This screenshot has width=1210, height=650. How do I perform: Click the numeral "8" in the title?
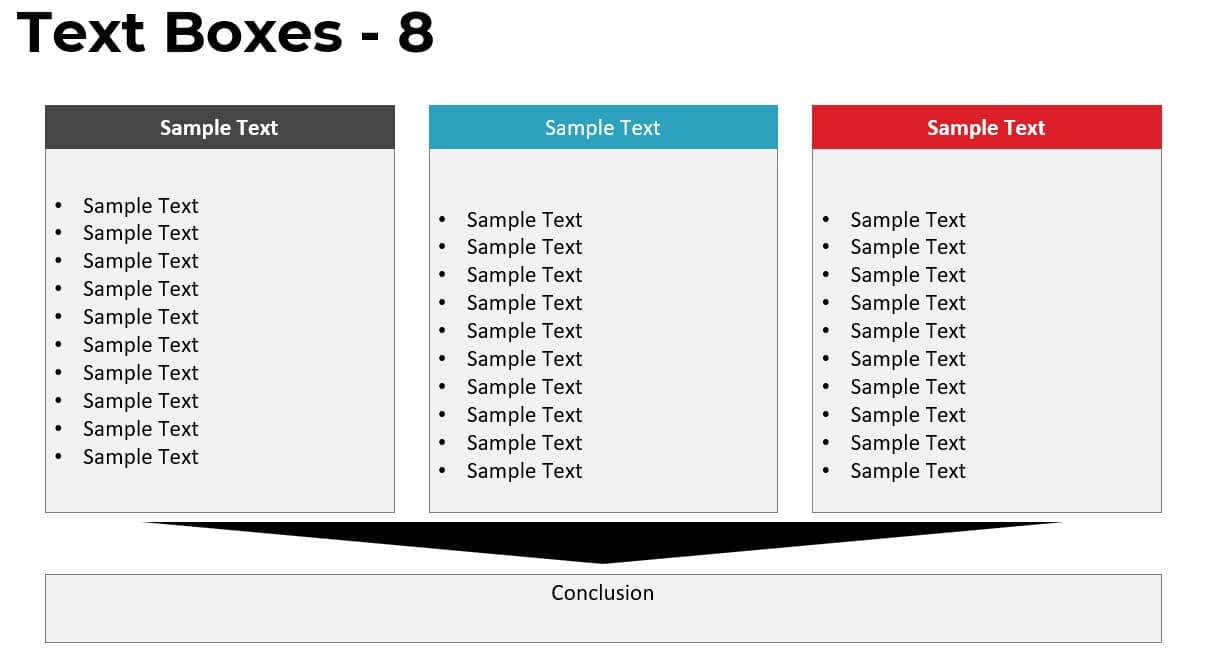click(415, 32)
